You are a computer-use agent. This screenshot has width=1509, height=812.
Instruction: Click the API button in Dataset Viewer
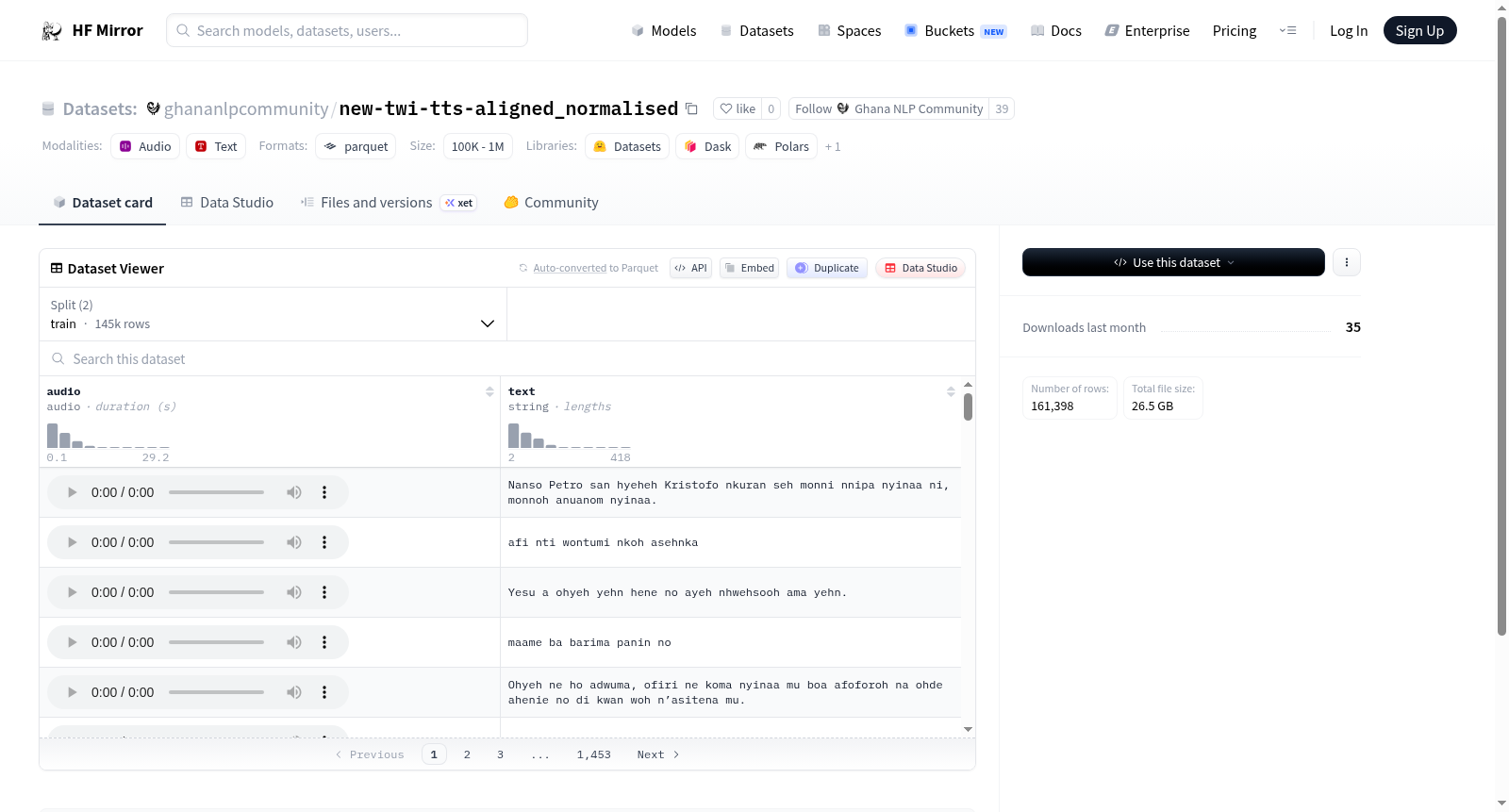pos(690,268)
